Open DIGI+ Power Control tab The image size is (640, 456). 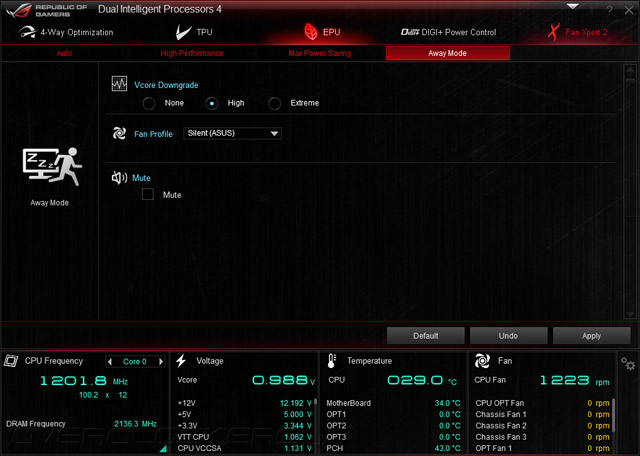click(x=448, y=32)
